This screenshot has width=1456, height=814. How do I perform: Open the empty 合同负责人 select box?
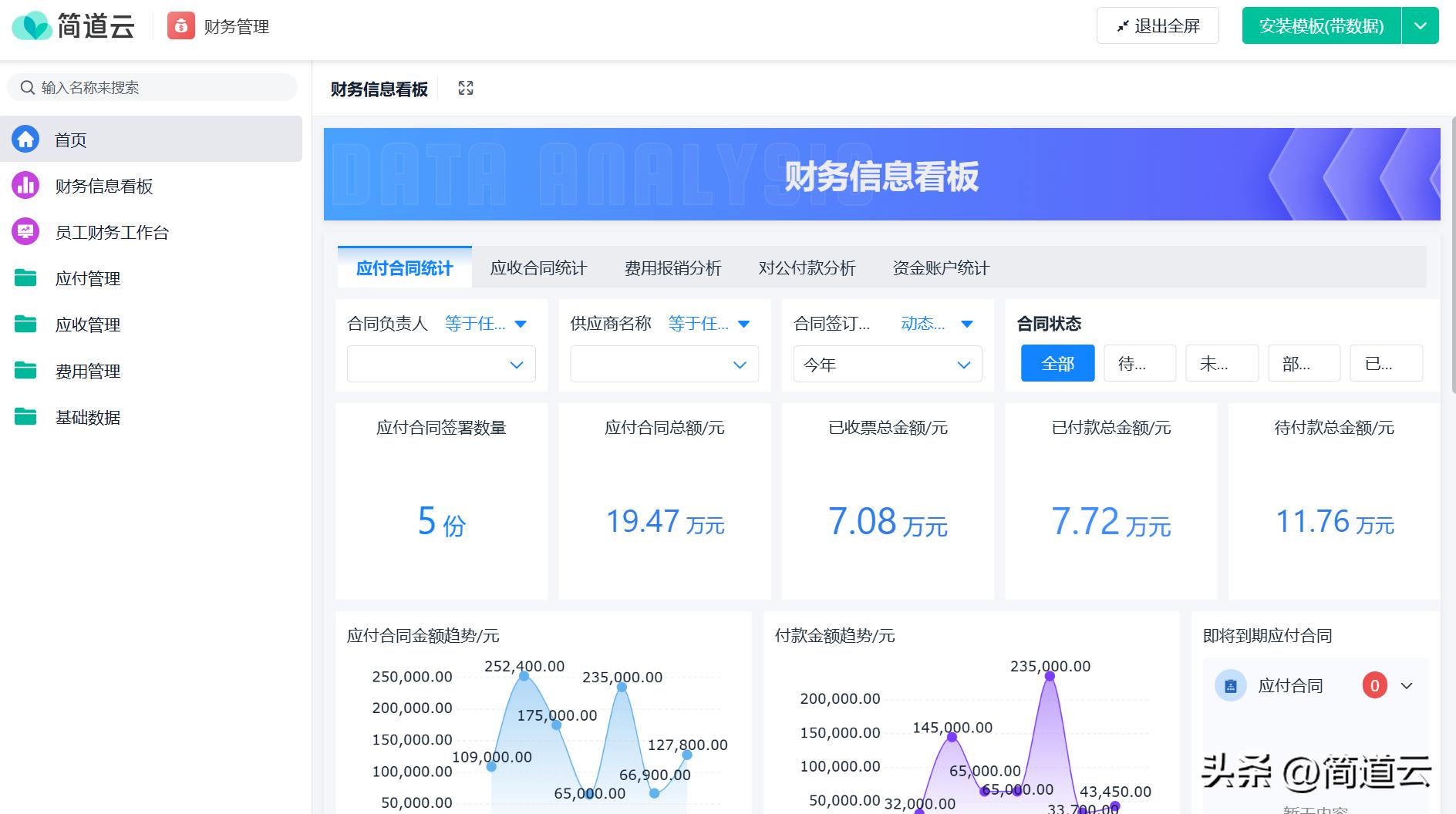[x=441, y=365]
